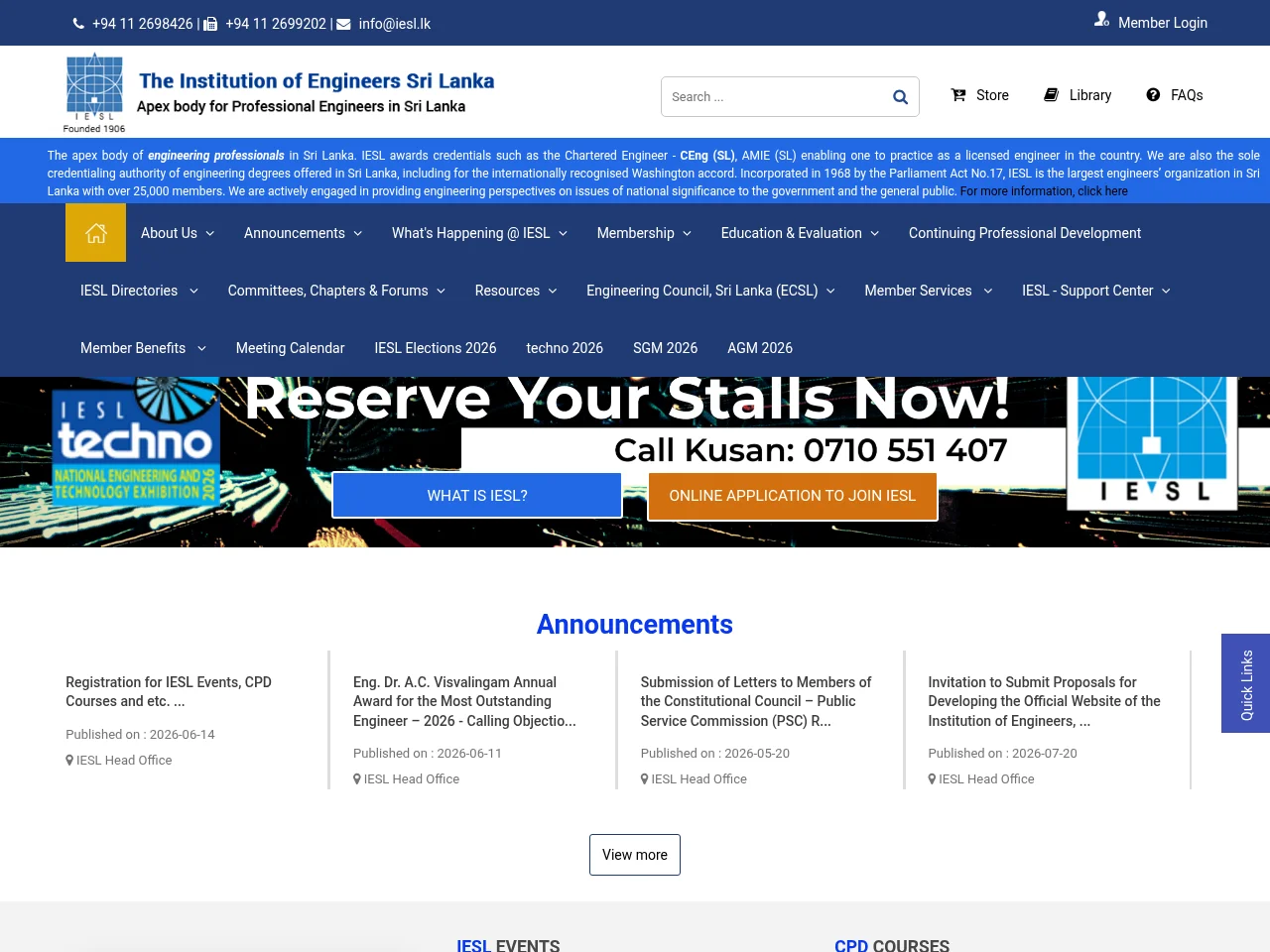Open Education & Evaluation dropdown

coord(800,233)
